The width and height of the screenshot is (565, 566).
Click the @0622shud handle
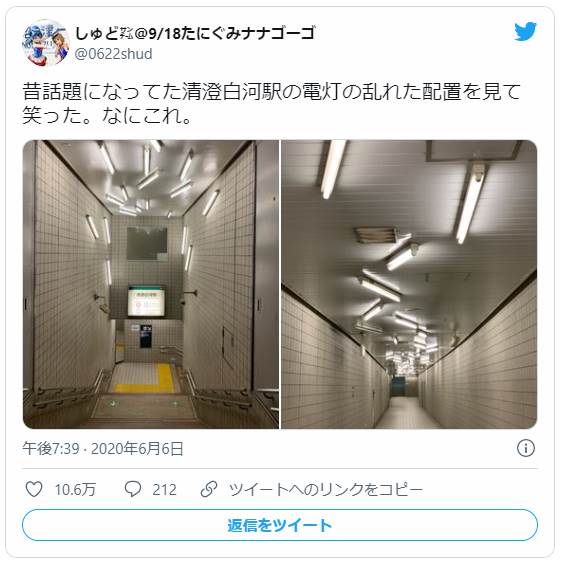point(113,54)
